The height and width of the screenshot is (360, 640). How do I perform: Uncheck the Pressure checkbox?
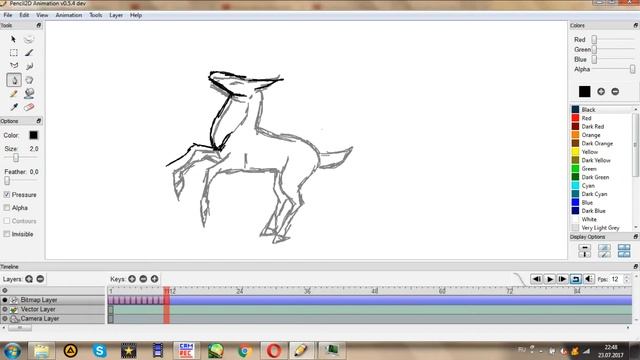(7, 195)
